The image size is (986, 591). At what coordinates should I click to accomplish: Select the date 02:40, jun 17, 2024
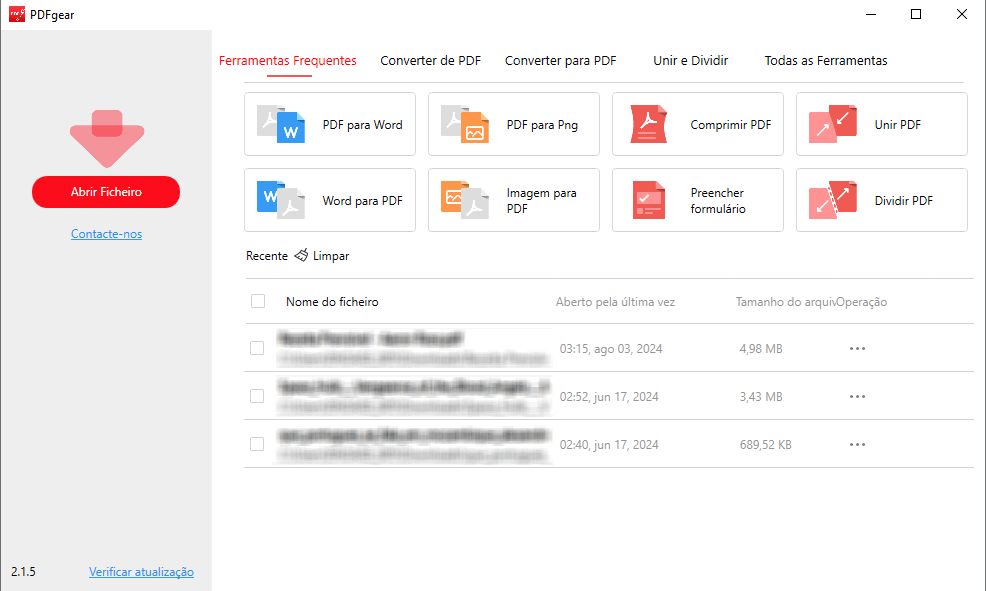click(x=609, y=445)
